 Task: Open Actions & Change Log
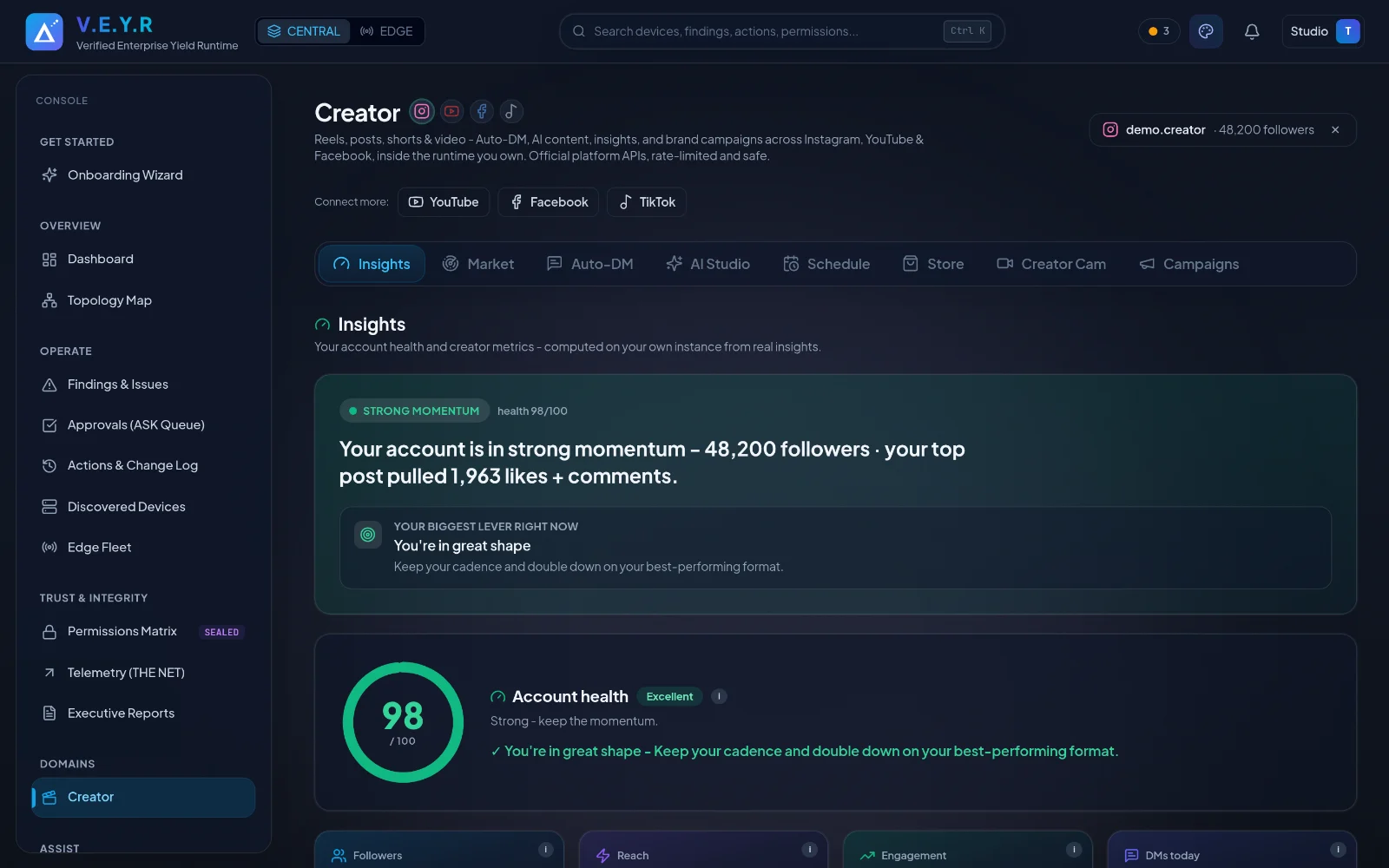pyautogui.click(x=143, y=466)
